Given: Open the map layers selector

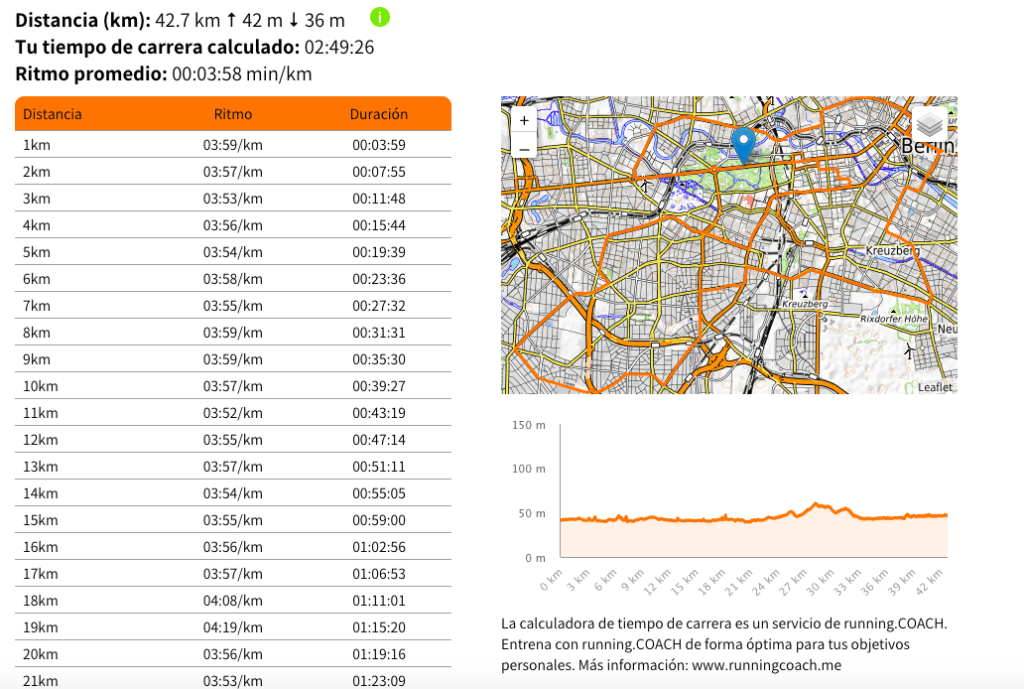Looking at the screenshot, I should pyautogui.click(x=929, y=124).
